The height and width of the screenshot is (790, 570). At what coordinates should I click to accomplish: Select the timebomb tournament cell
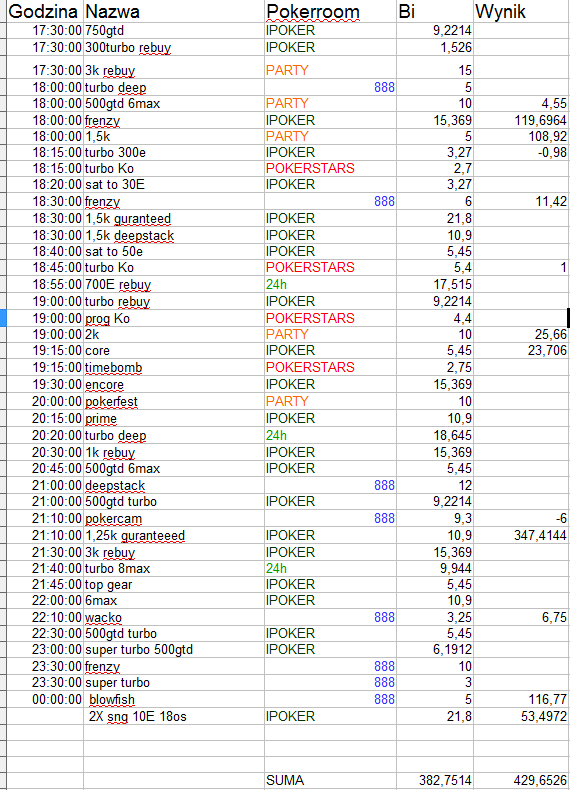174,367
